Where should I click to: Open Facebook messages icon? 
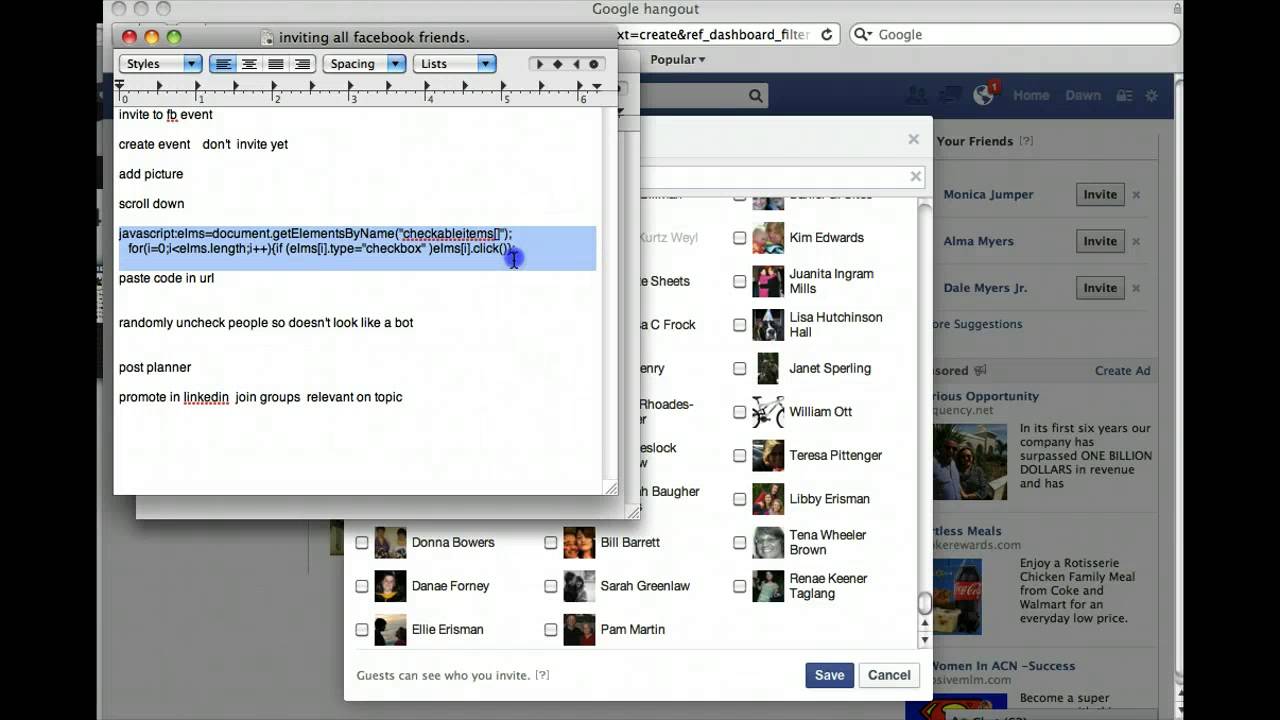pyautogui.click(x=949, y=95)
